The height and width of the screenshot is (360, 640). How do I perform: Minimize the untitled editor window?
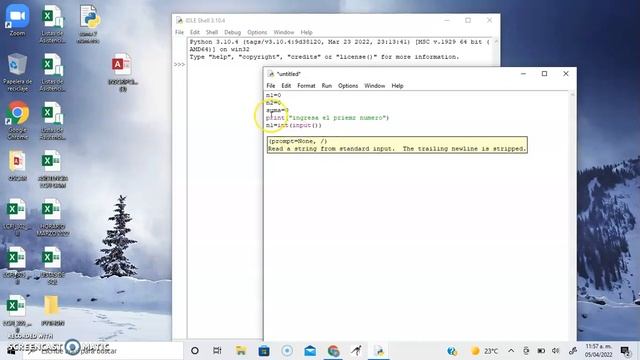[x=523, y=74]
